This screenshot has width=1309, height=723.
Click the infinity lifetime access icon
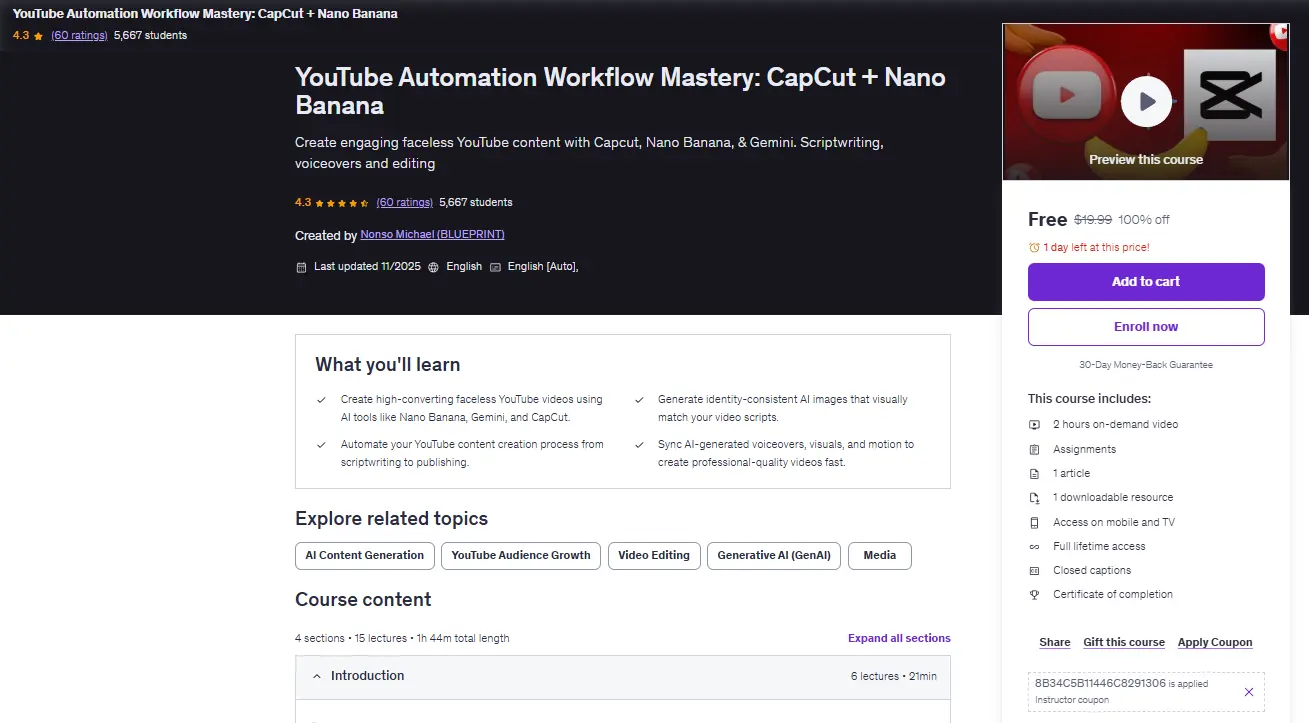[1034, 547]
